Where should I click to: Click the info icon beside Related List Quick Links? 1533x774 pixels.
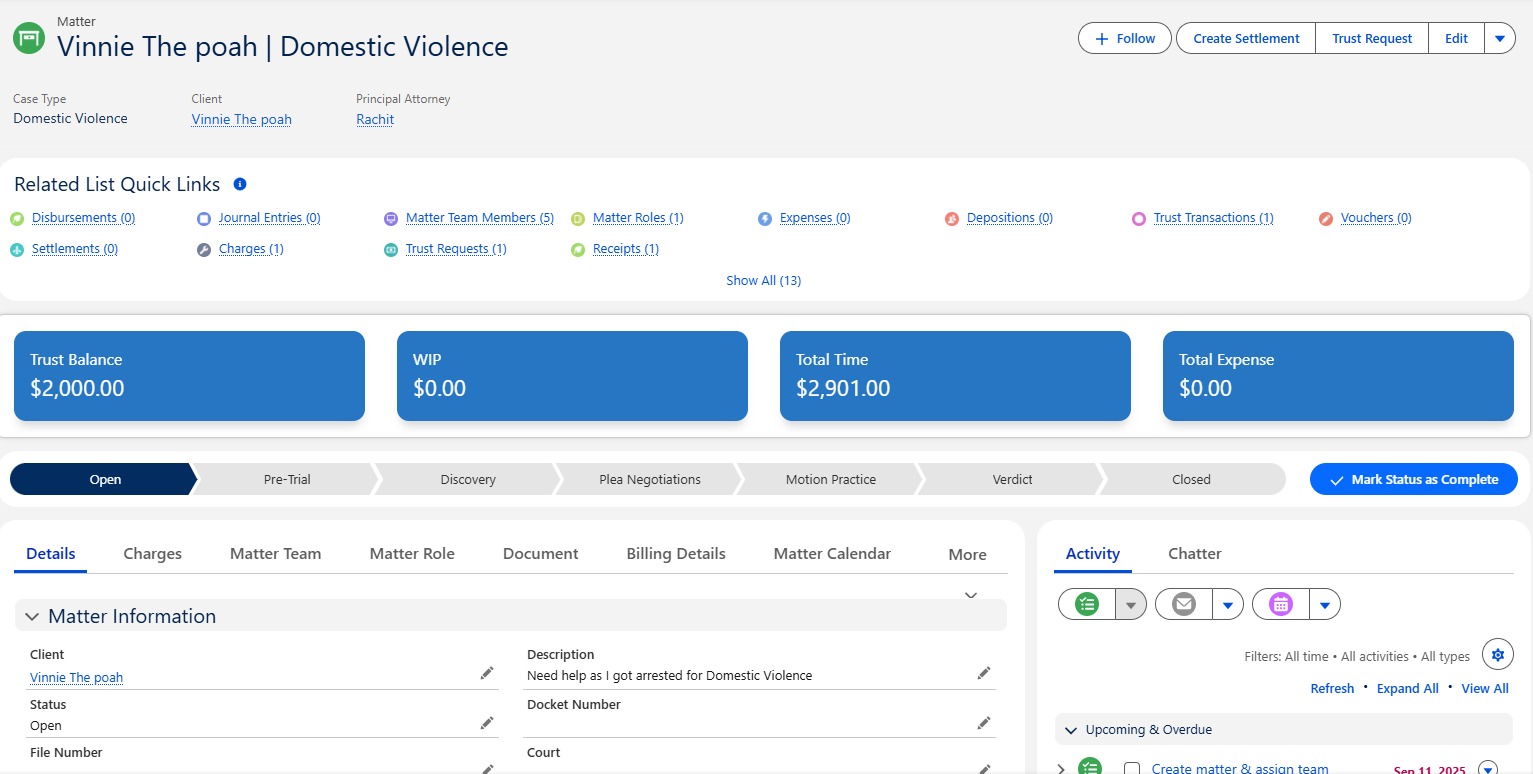[x=240, y=184]
